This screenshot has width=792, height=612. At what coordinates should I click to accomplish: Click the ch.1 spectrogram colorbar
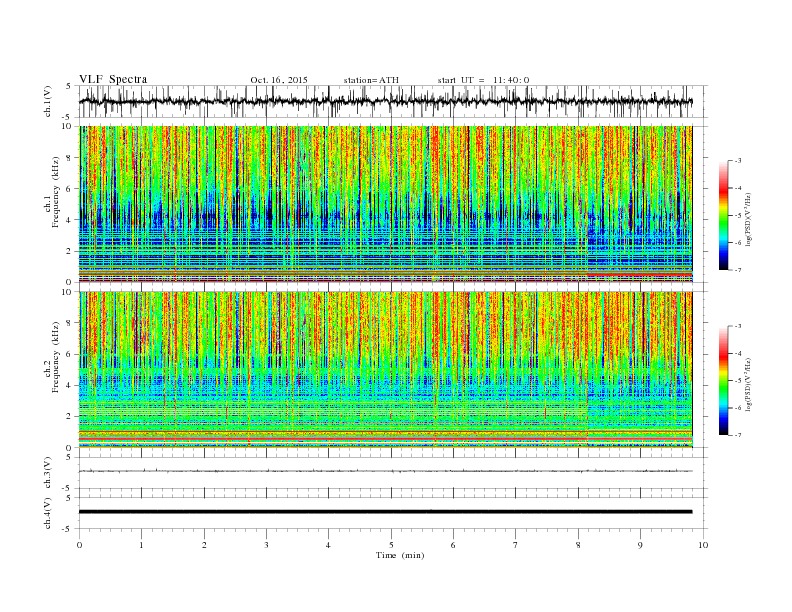click(x=723, y=216)
